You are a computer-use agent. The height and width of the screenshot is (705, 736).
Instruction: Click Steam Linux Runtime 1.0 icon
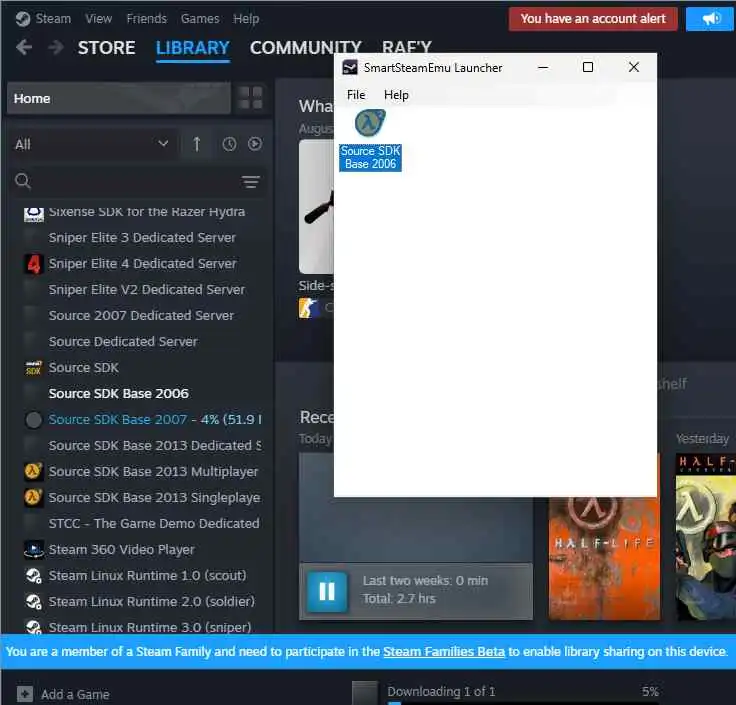click(34, 576)
